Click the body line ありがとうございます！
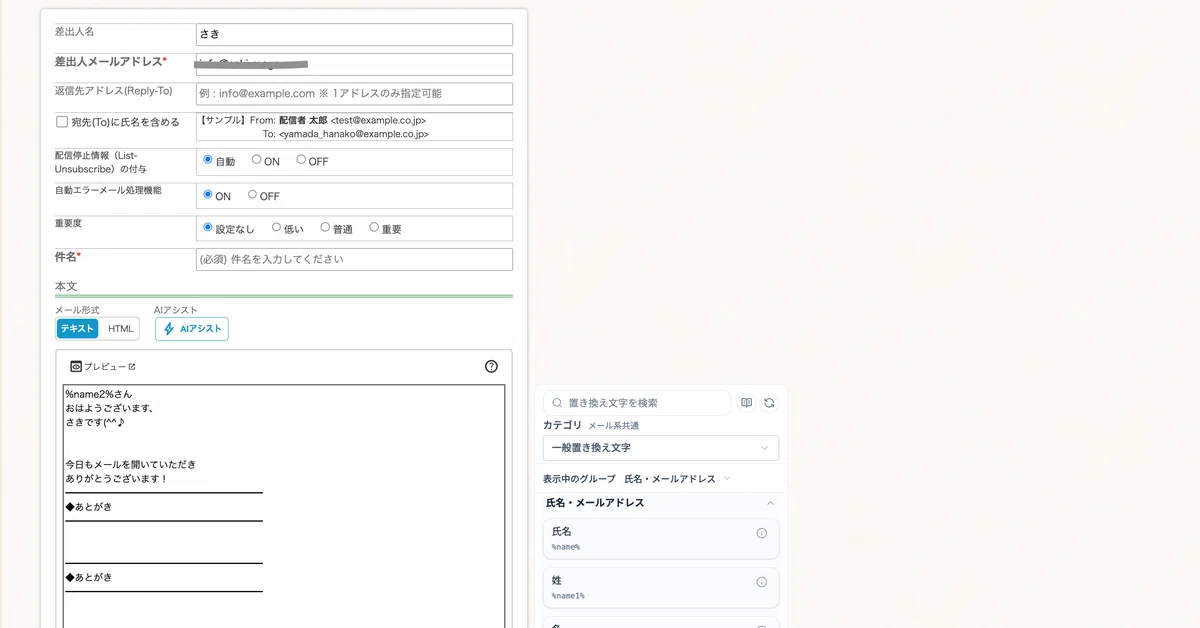Viewport: 1200px width, 628px height. (x=117, y=479)
